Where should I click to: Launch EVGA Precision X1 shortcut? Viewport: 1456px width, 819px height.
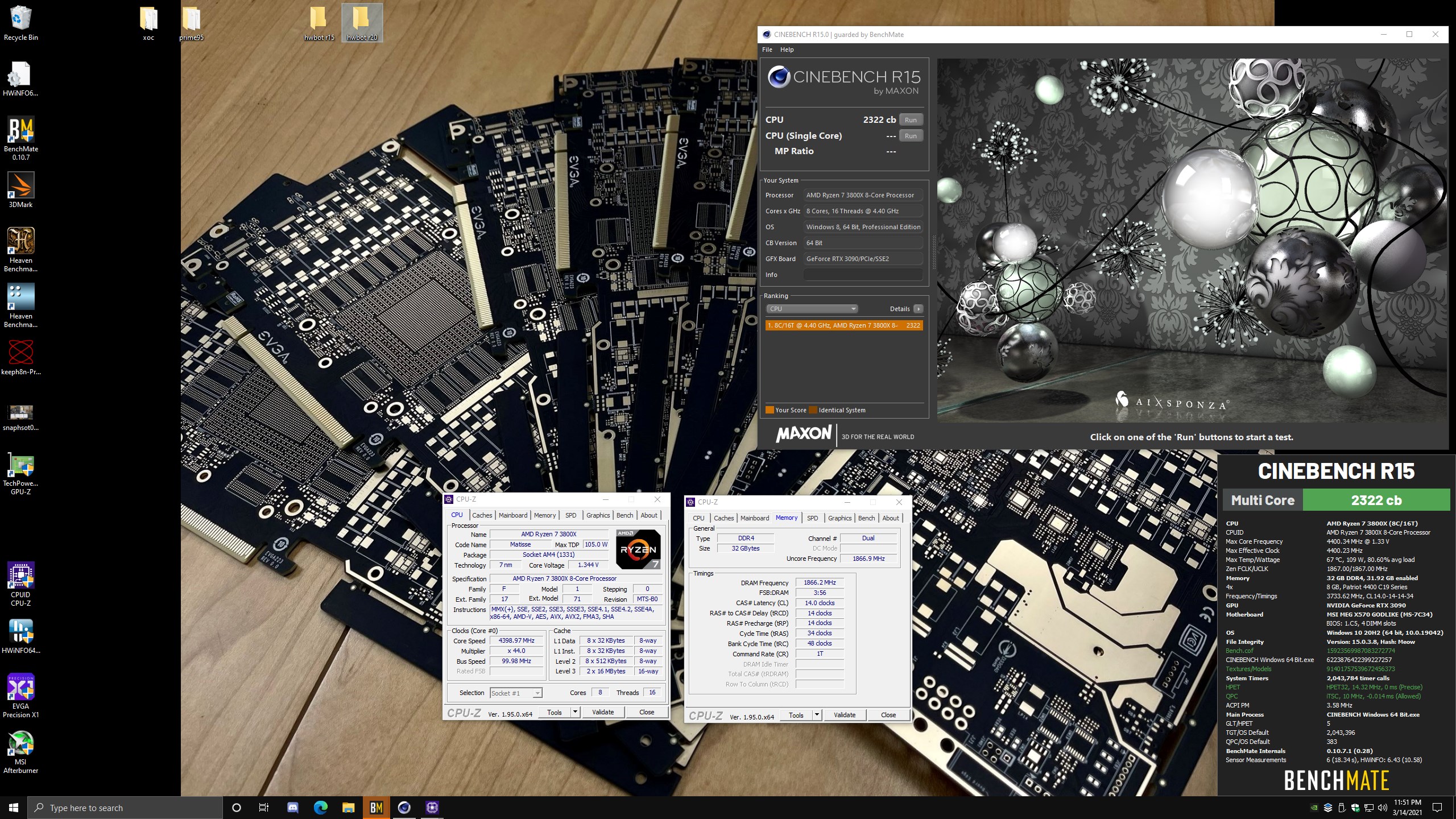tap(21, 696)
